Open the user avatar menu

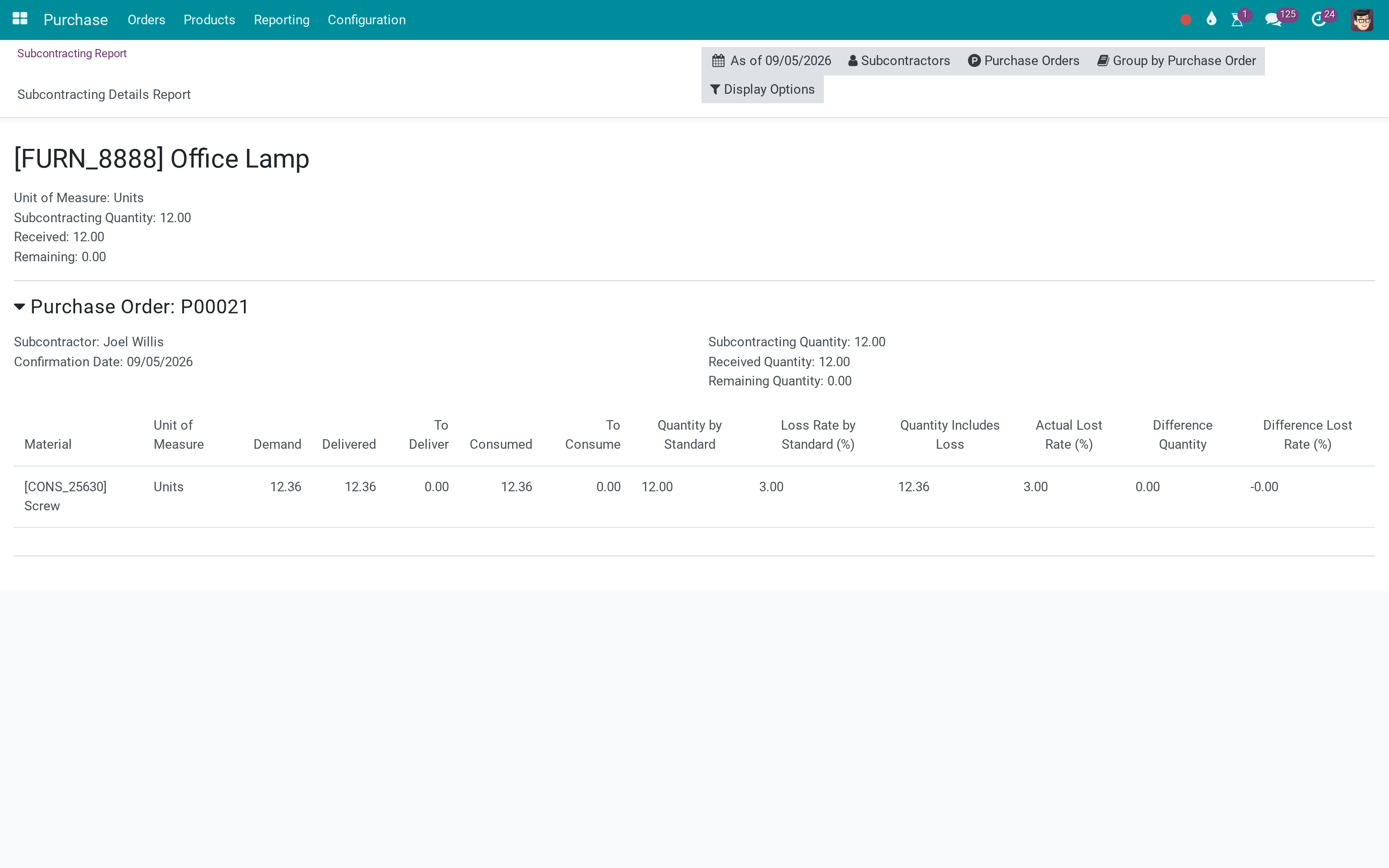point(1362,20)
